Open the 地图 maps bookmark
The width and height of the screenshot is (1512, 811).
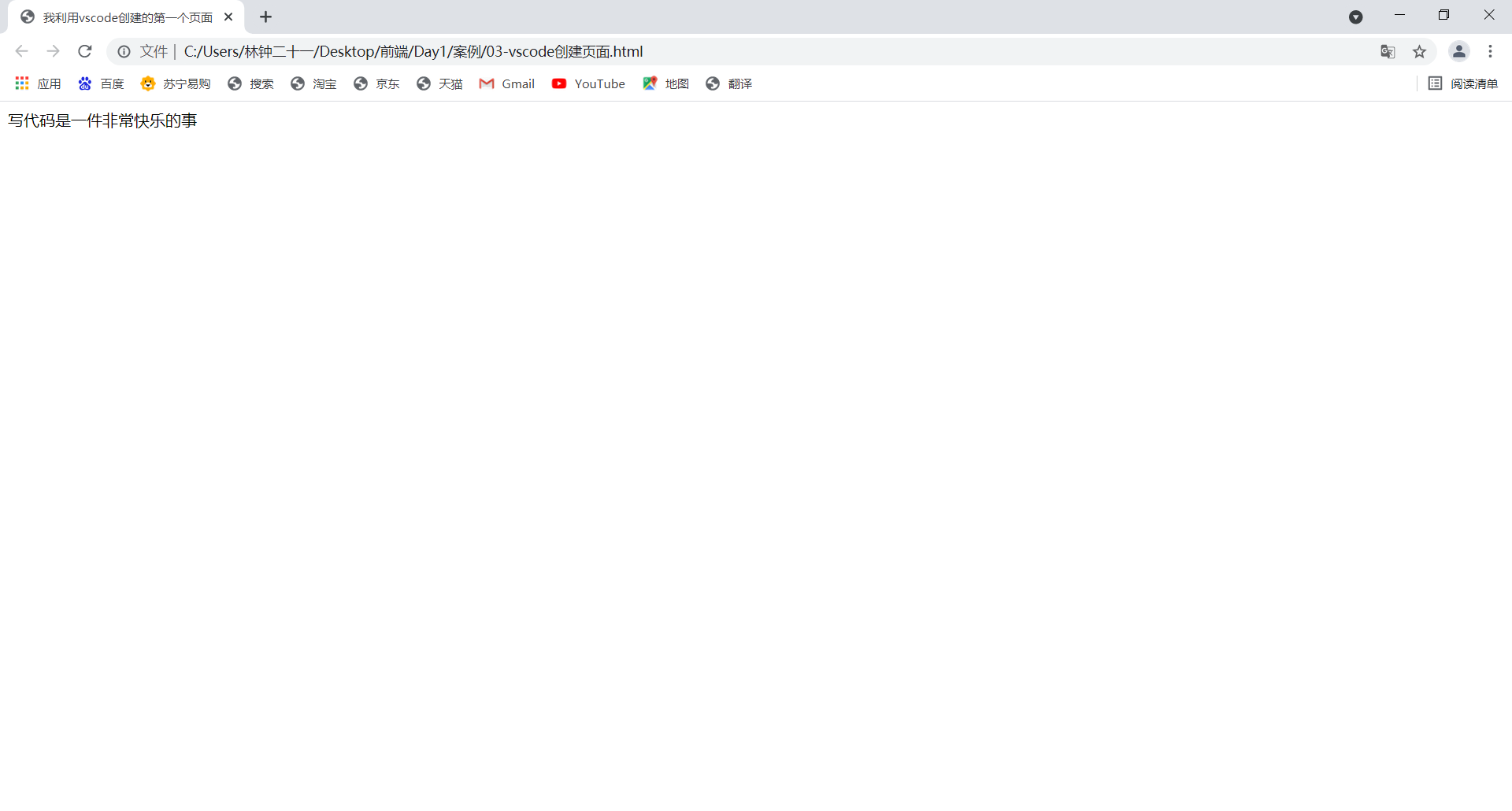[x=665, y=83]
